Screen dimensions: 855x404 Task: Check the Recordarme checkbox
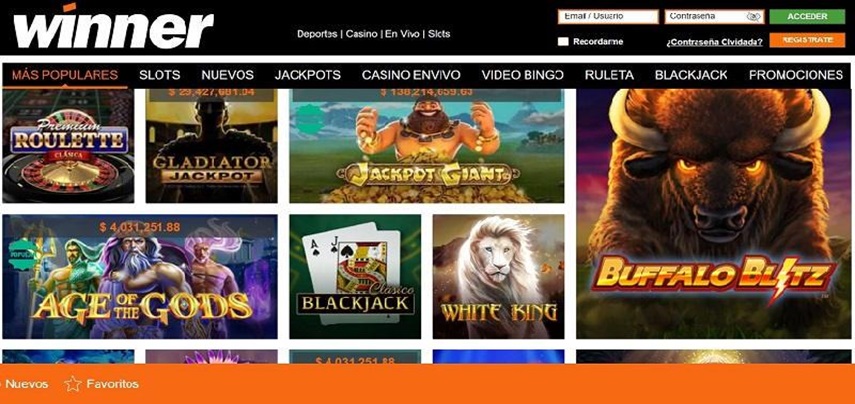(563, 41)
